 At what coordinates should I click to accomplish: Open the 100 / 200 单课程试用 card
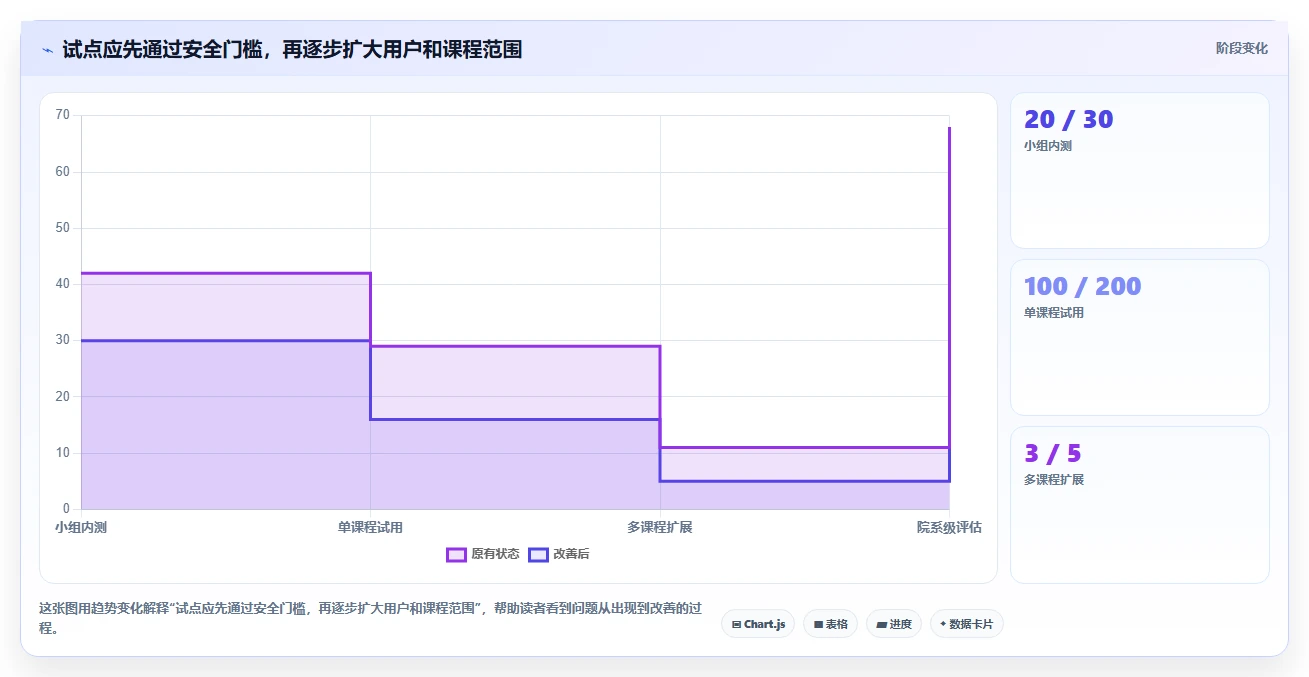1140,337
